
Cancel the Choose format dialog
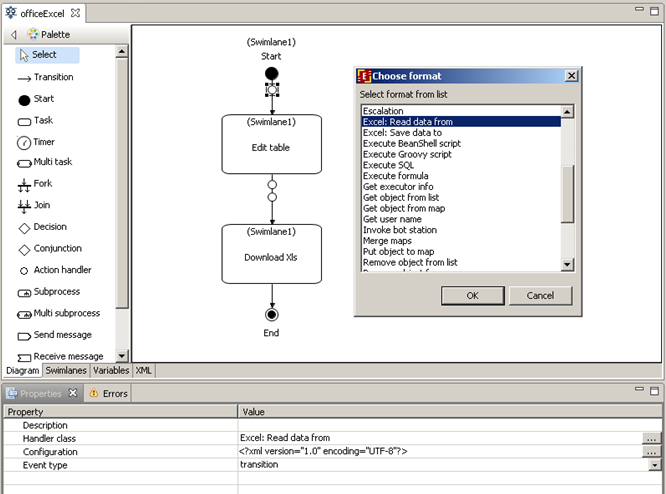(540, 296)
